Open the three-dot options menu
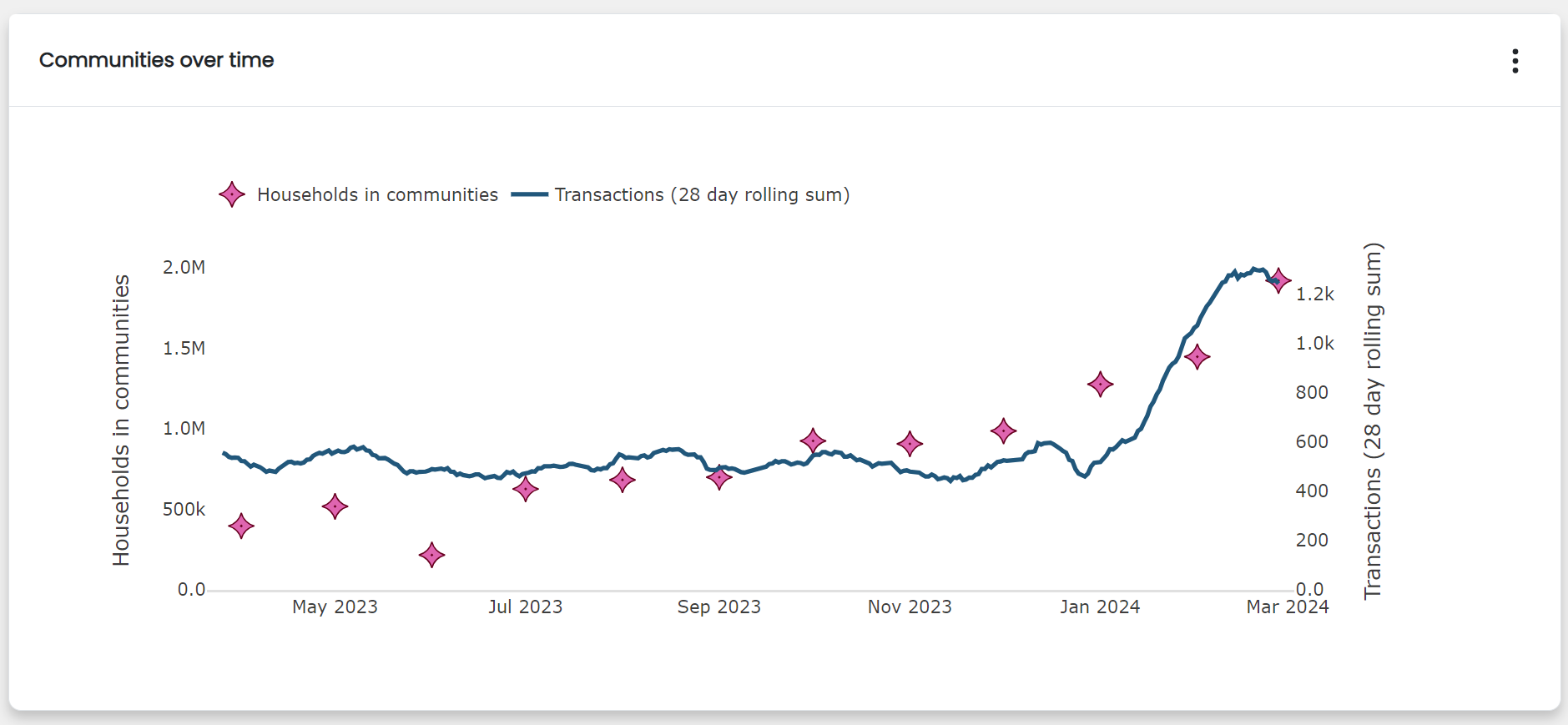 (1515, 61)
